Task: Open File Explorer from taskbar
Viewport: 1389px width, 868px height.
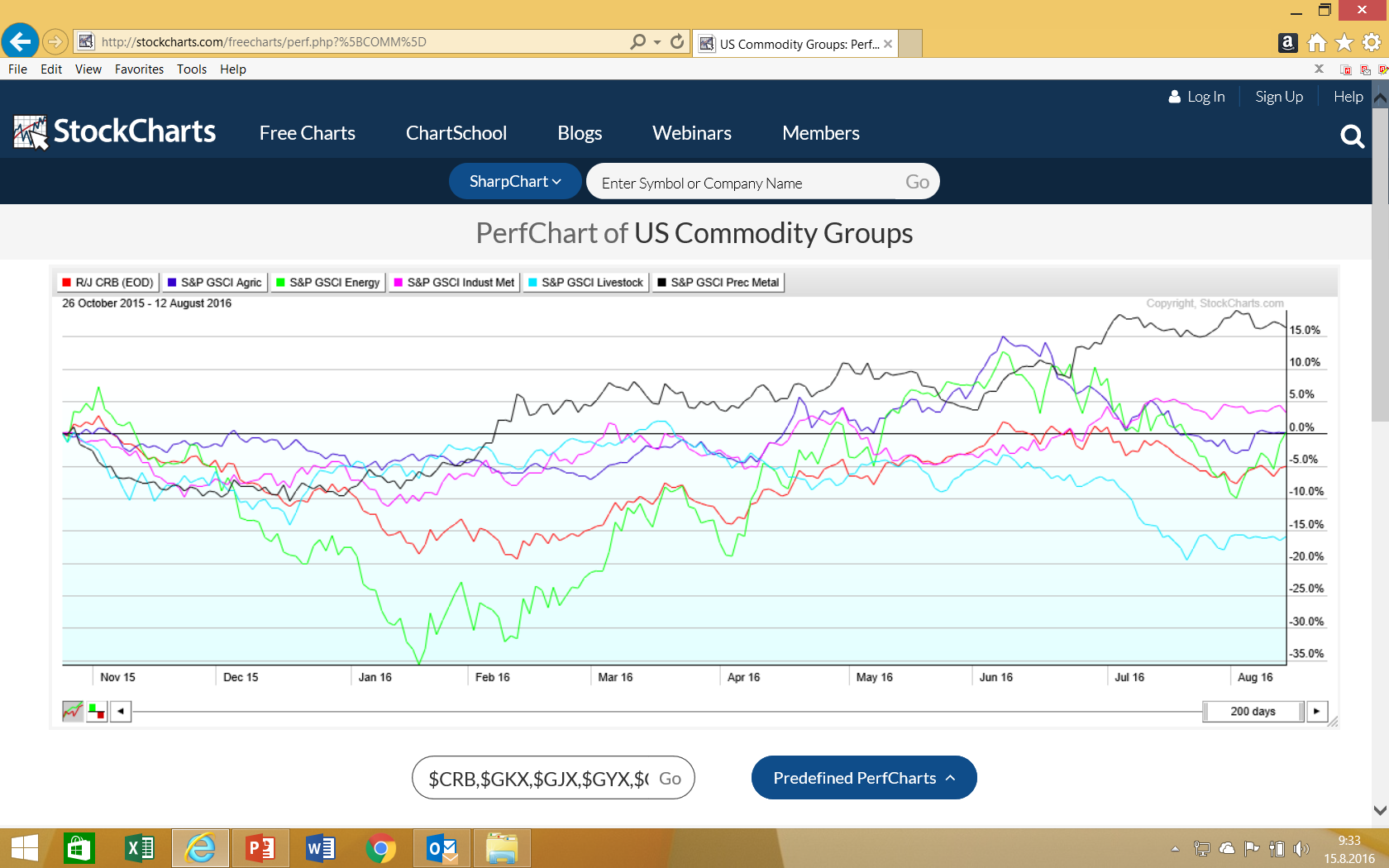Action: click(x=502, y=848)
